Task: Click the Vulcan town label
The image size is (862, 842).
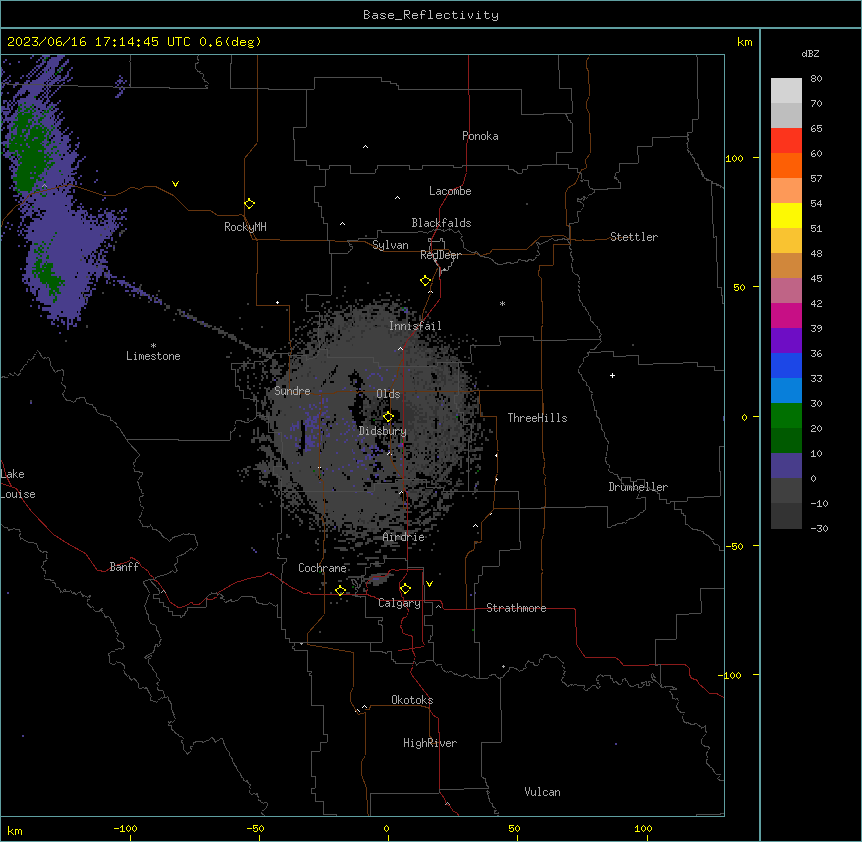Action: [542, 792]
